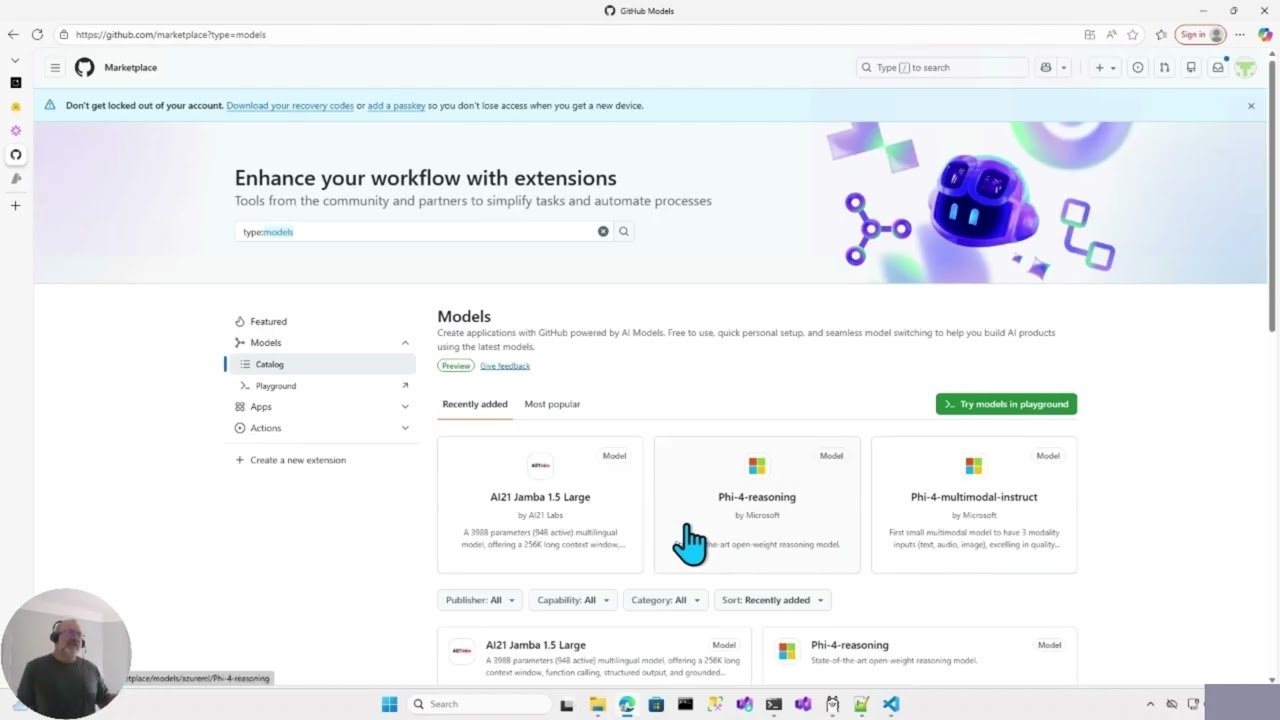This screenshot has width=1280, height=720.
Task: Open Download your recovery codes link
Action: tap(290, 105)
